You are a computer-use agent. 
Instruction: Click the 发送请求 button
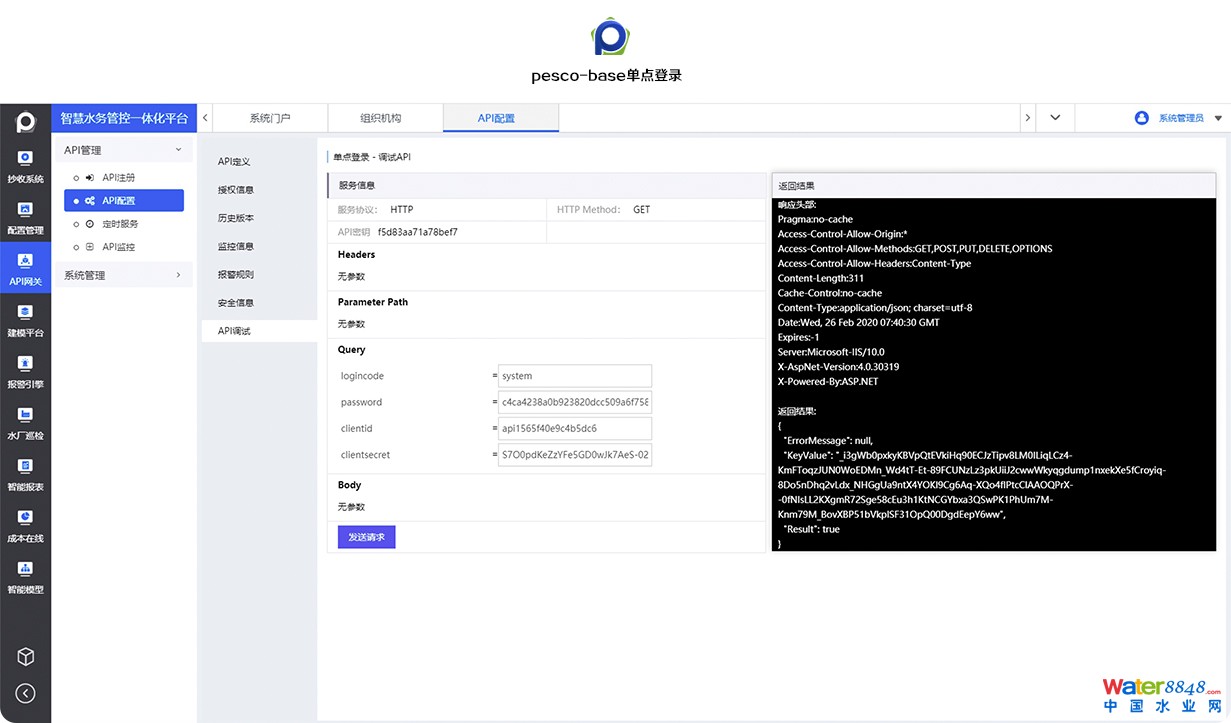pyautogui.click(x=367, y=537)
